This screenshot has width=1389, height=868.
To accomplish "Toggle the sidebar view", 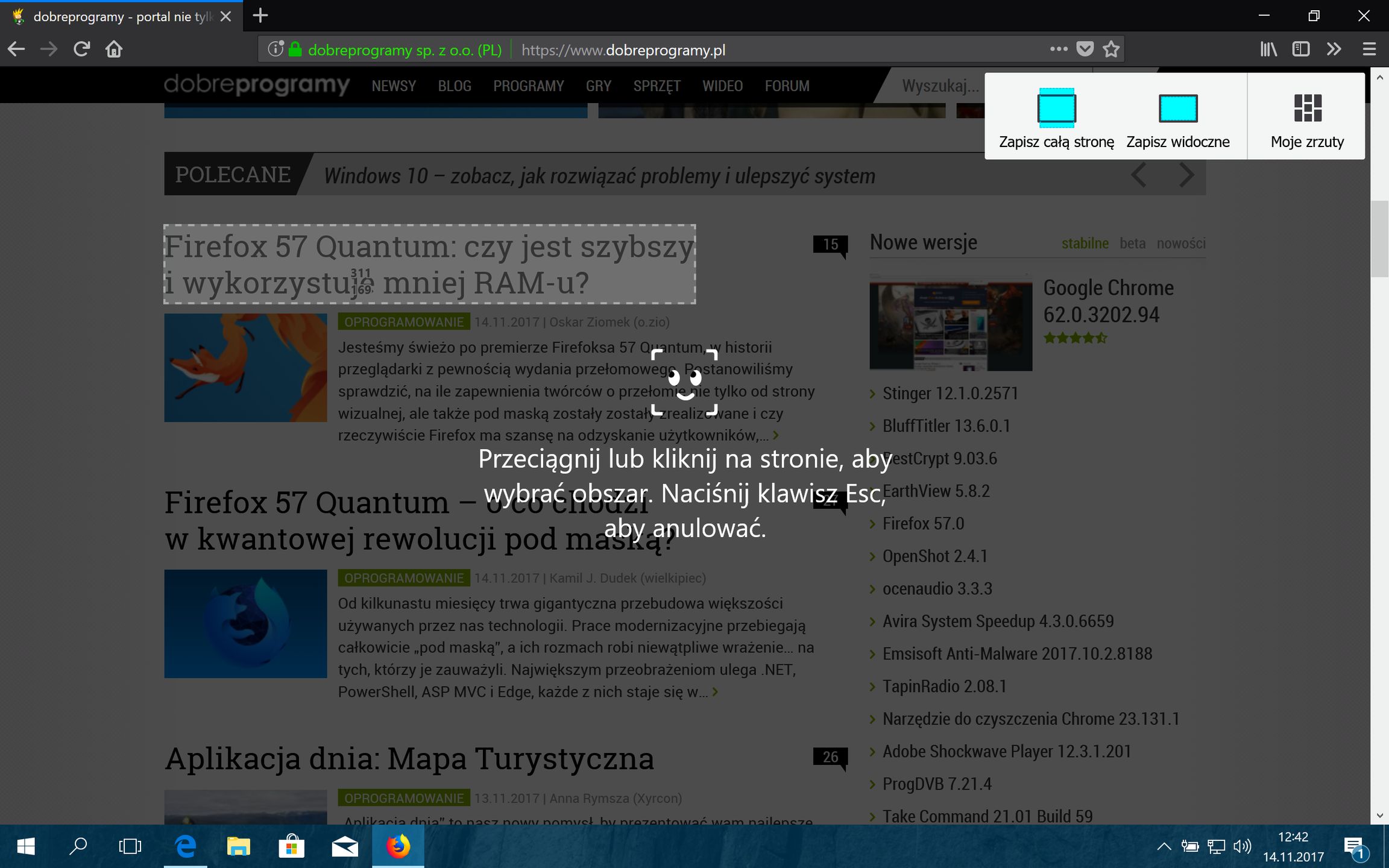I will point(1300,49).
